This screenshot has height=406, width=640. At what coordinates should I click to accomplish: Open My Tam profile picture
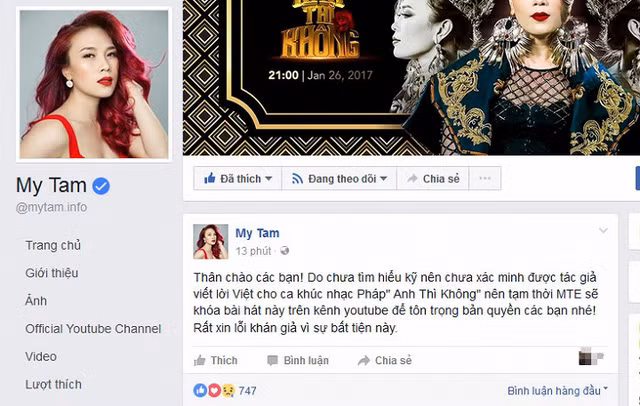(x=94, y=84)
